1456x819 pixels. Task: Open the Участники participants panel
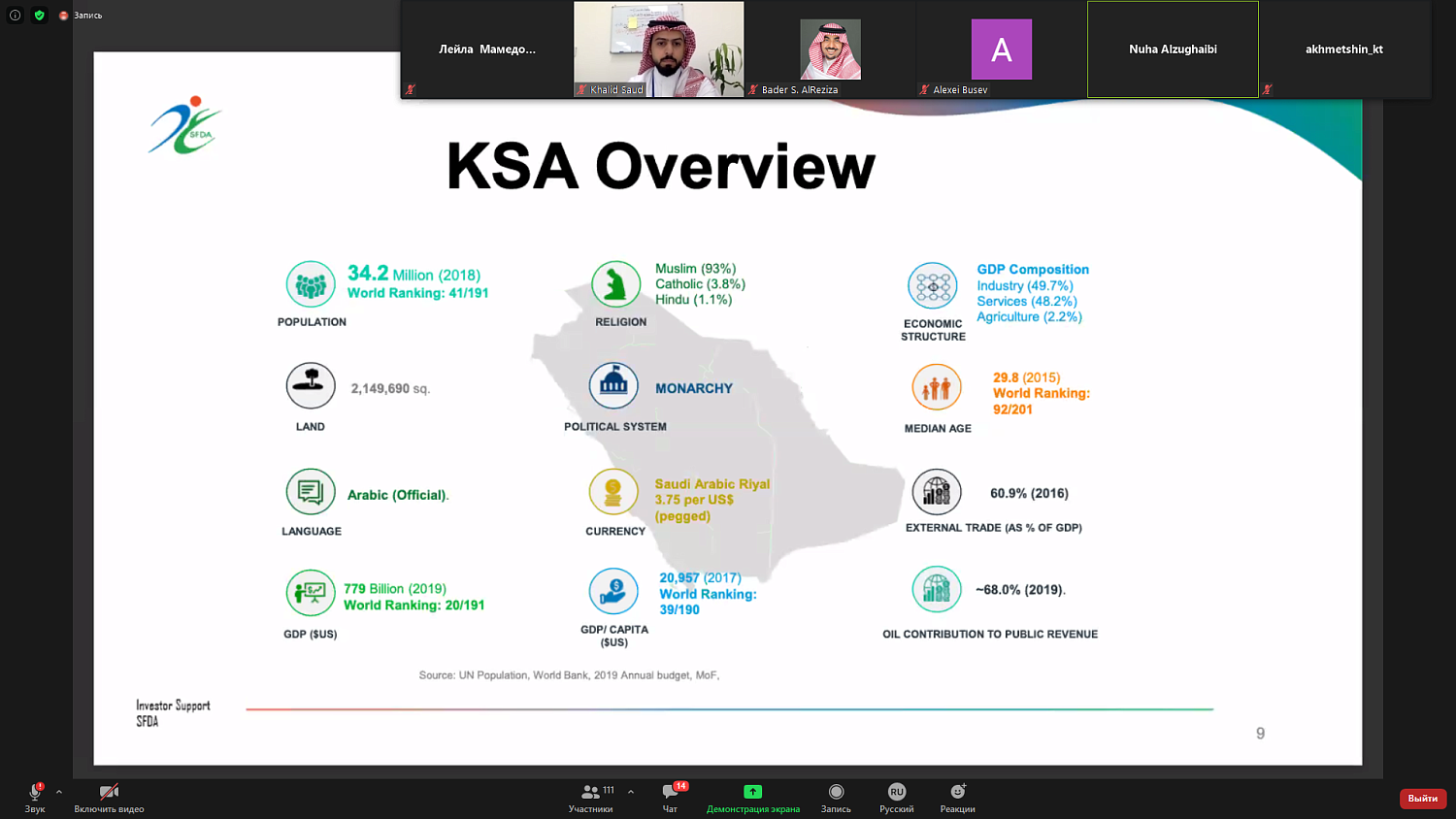591,798
